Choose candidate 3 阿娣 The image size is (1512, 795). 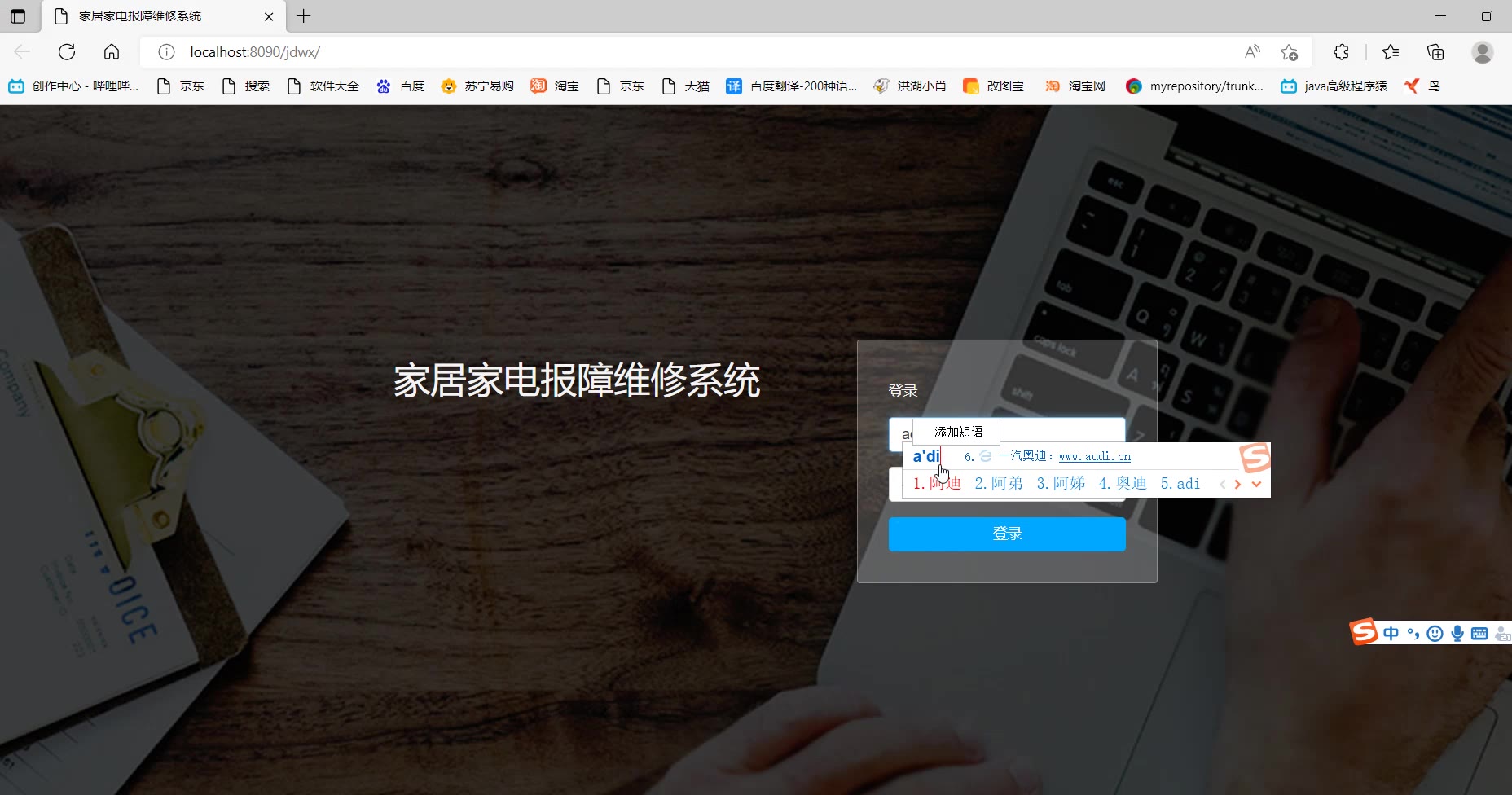pos(1061,484)
